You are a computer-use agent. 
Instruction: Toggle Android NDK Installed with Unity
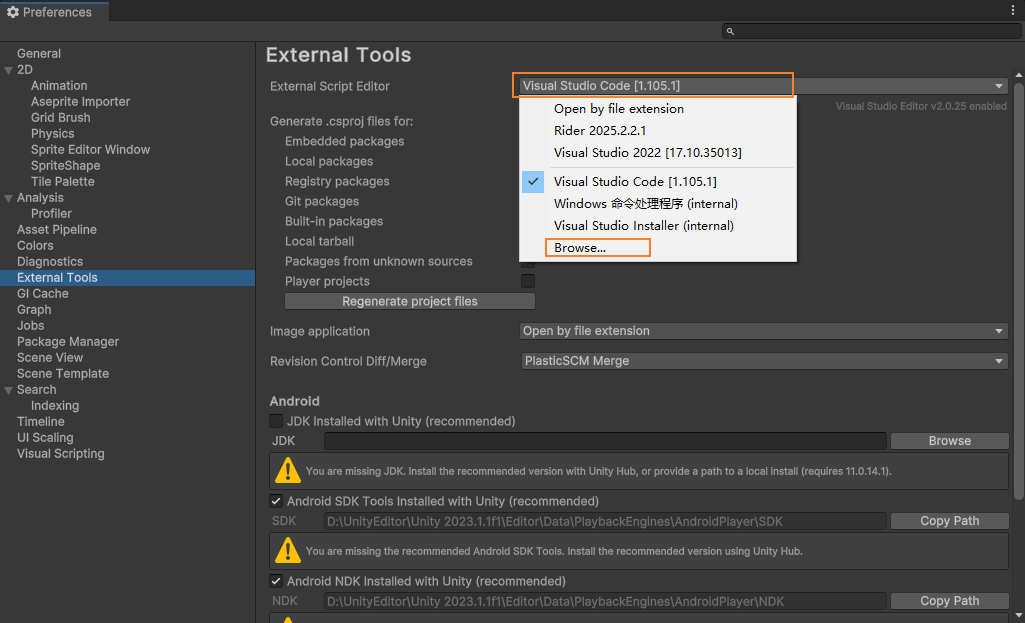click(277, 581)
